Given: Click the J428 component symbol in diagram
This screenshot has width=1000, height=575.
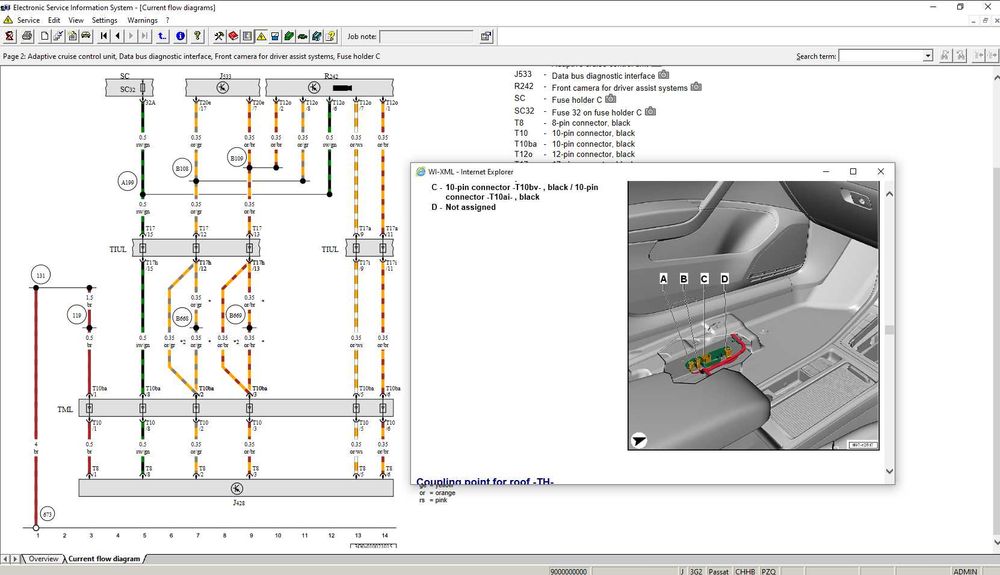Looking at the screenshot, I should (236, 488).
